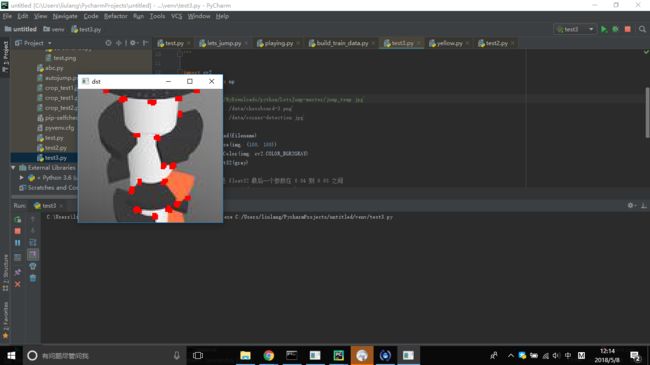Switch to the test2.py editor tab
Screen dimensions: 650x365
496,43
